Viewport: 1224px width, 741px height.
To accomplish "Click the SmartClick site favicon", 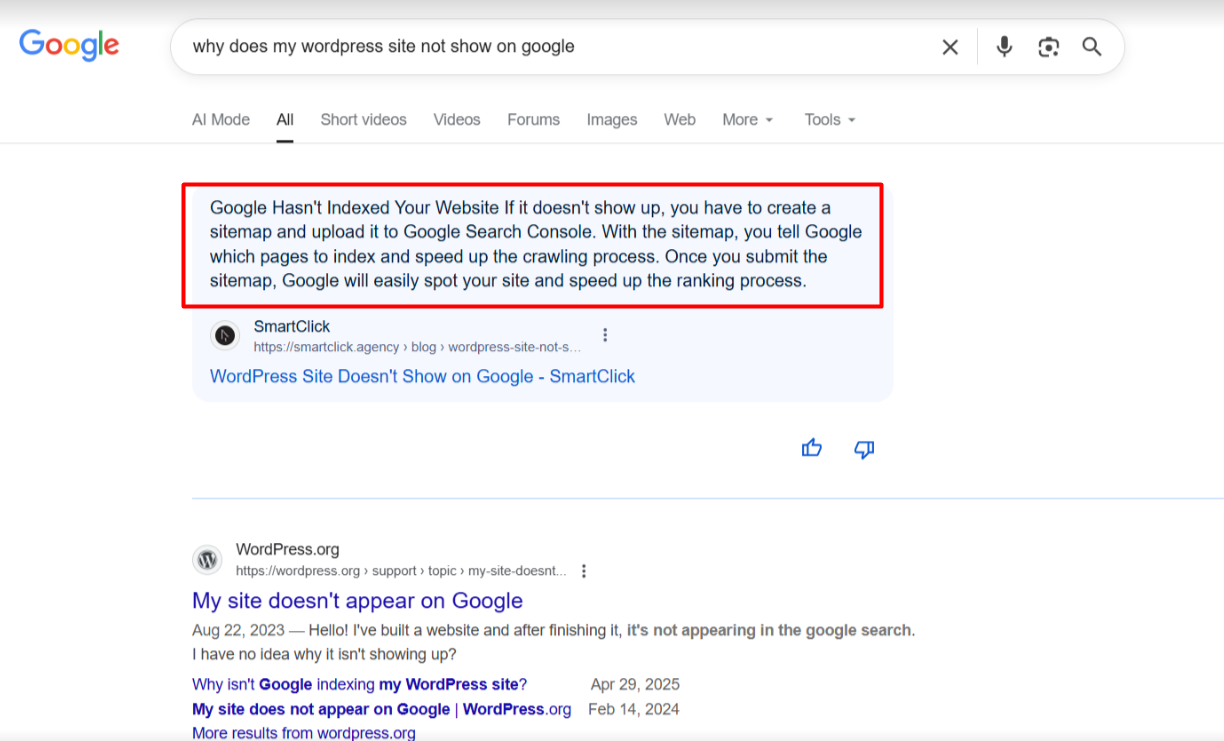I will [225, 335].
